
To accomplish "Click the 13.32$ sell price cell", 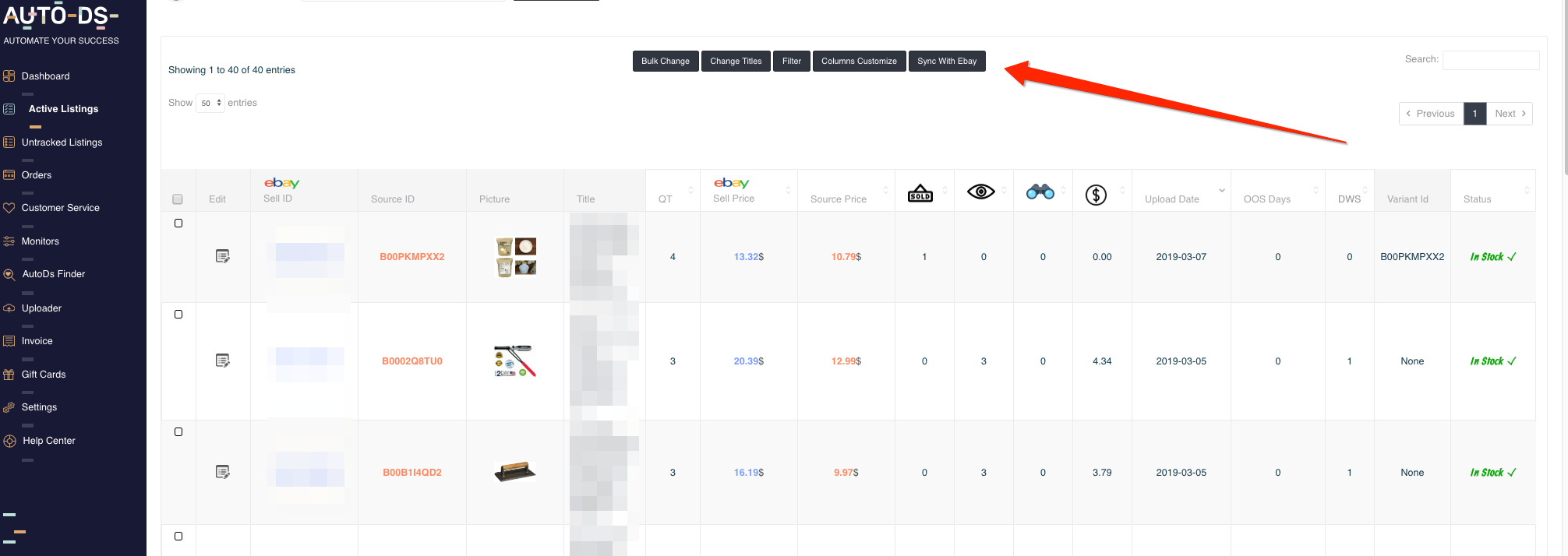I will [749, 257].
